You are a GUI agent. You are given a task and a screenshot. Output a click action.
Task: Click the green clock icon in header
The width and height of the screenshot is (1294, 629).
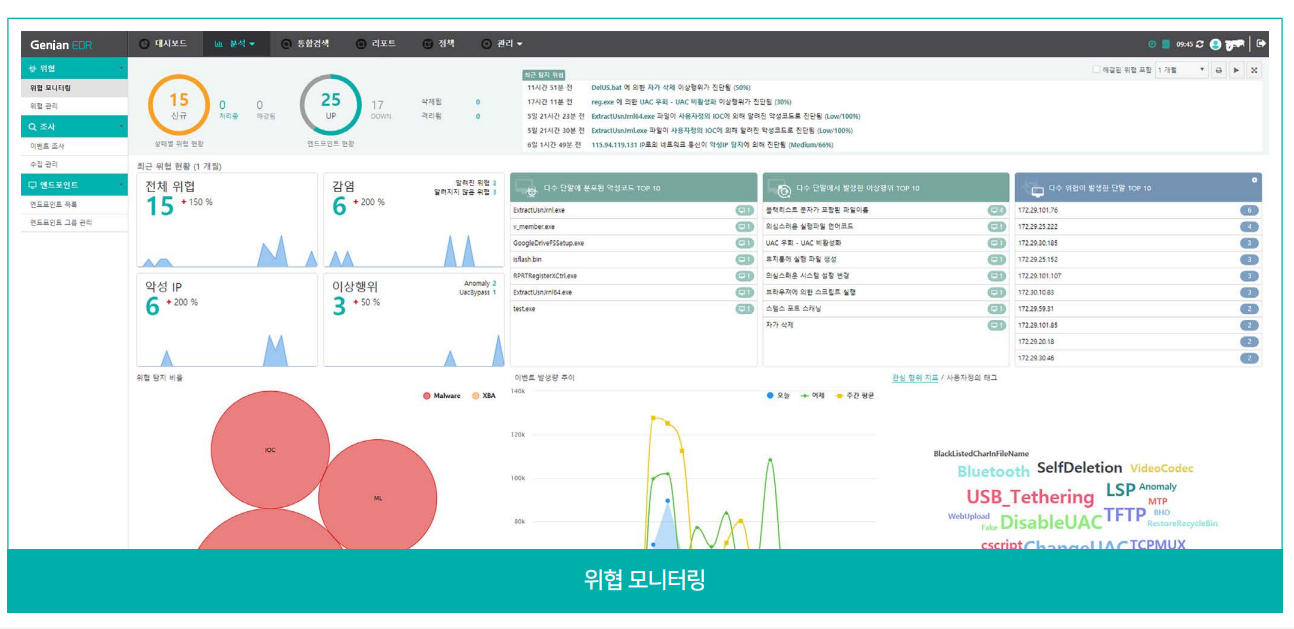click(x=1152, y=44)
